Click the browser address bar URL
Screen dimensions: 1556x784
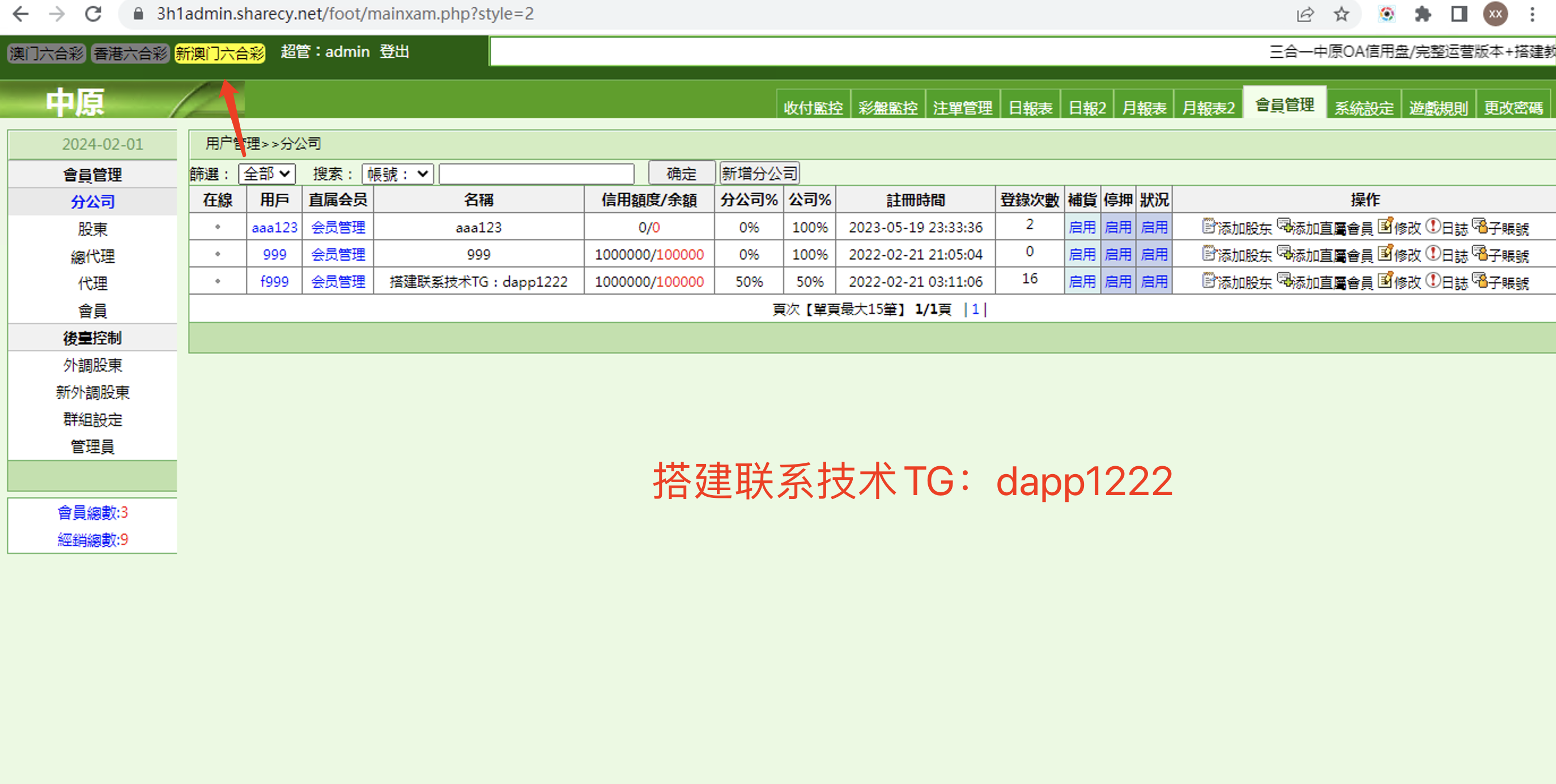click(346, 13)
